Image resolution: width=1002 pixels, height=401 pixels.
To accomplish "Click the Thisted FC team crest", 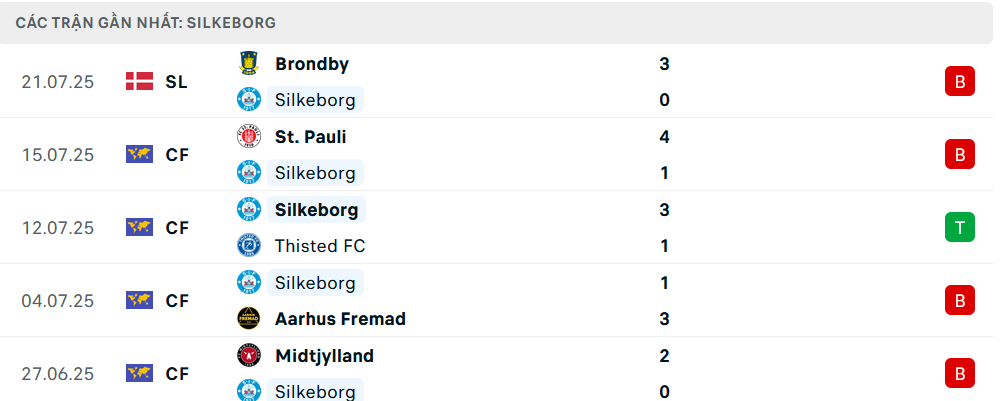I will (249, 246).
